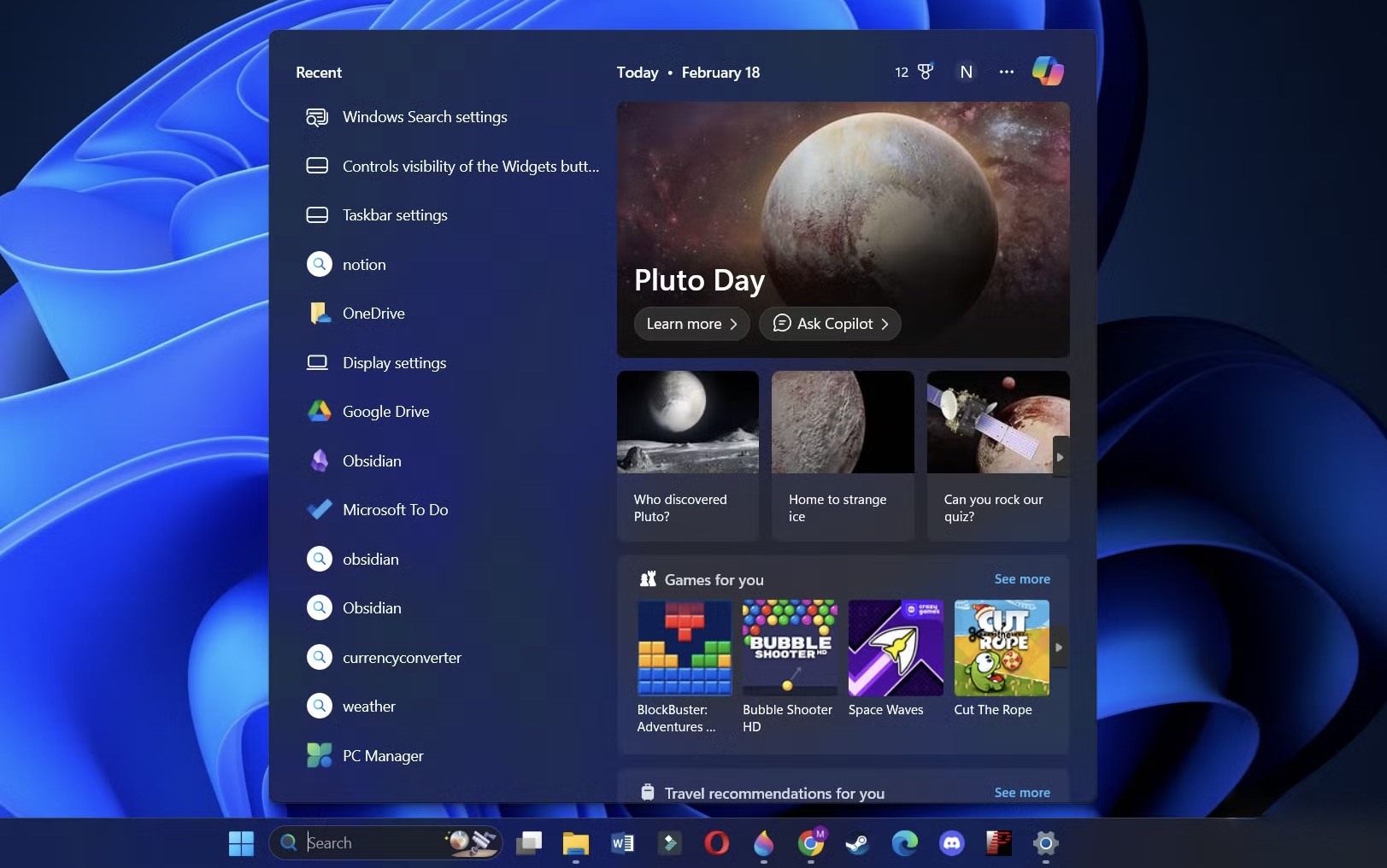Open OneDrive from the recent list
1387x868 pixels.
click(373, 313)
